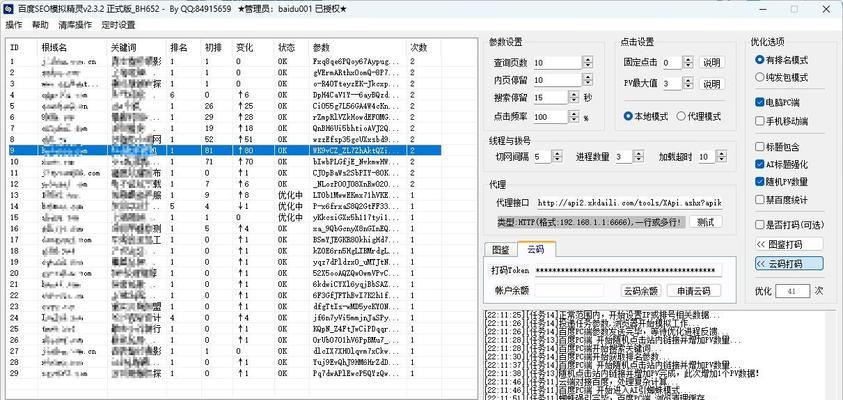Screen dimensions: 843x400
Task: Switch to the 图鉴 tab
Action: [x=501, y=250]
